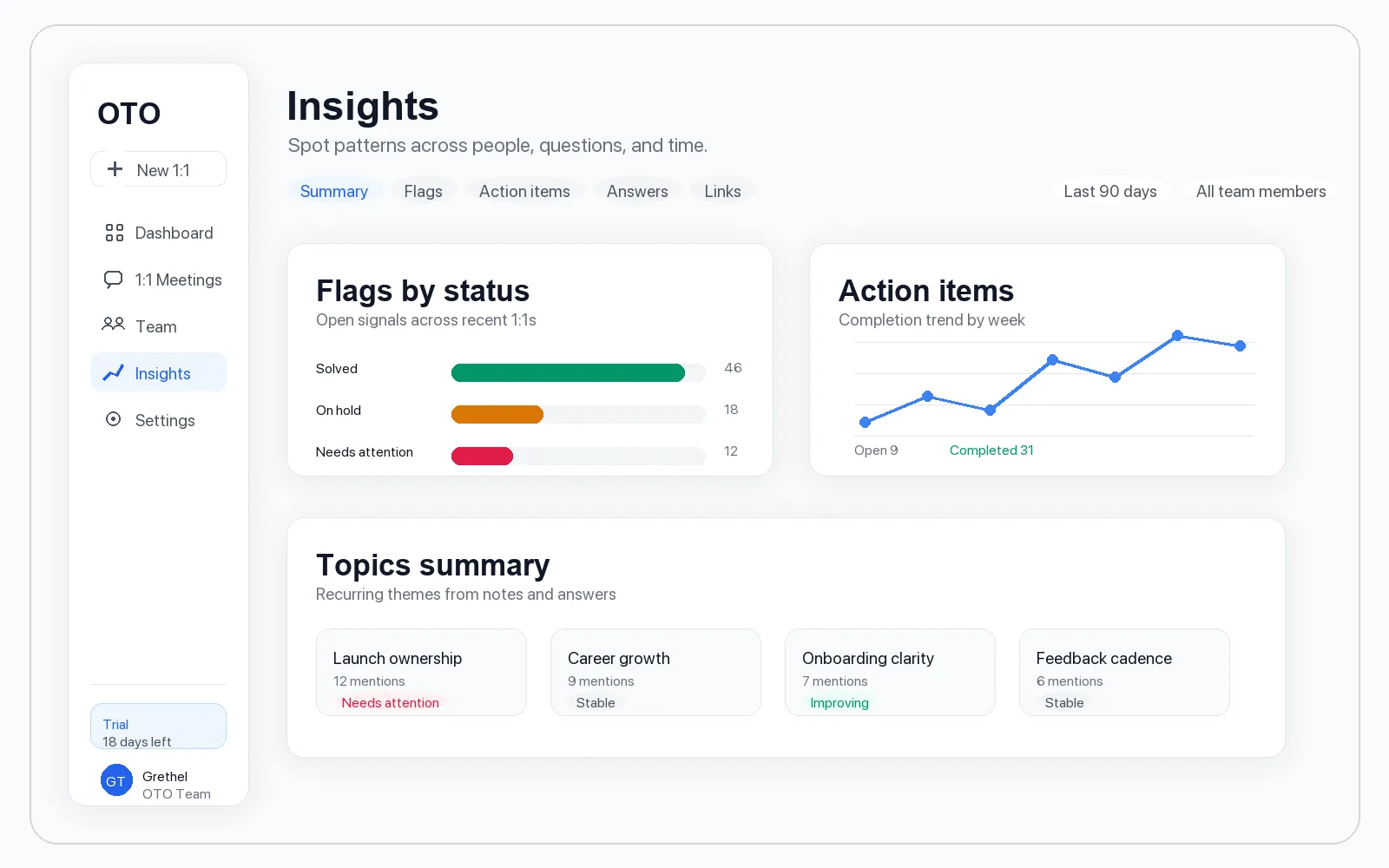This screenshot has height=868, width=1389.
Task: Click the Action items card heading
Action: [x=926, y=291]
